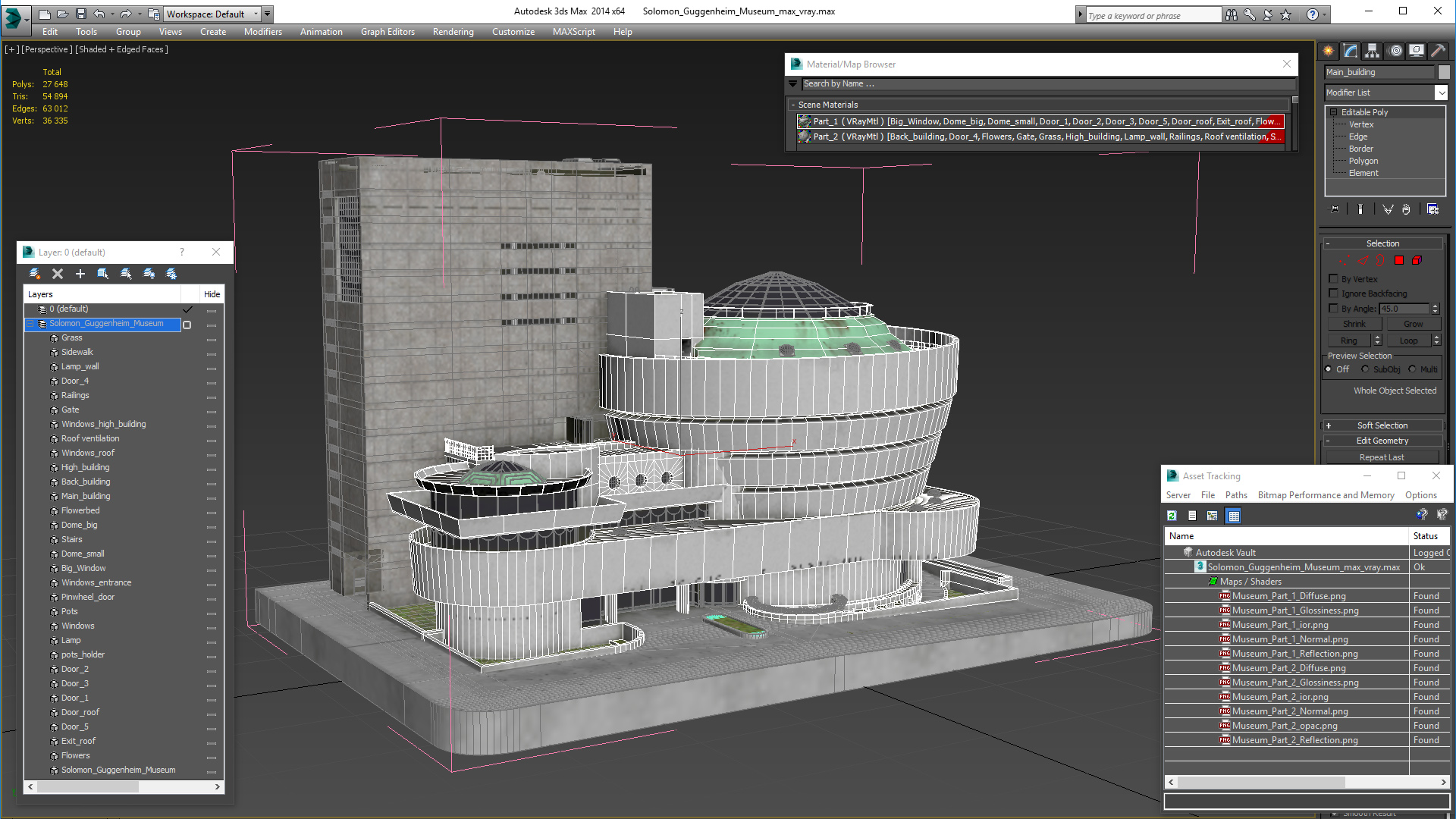Open the Motion command panel tab
The image size is (1456, 819).
(1395, 51)
